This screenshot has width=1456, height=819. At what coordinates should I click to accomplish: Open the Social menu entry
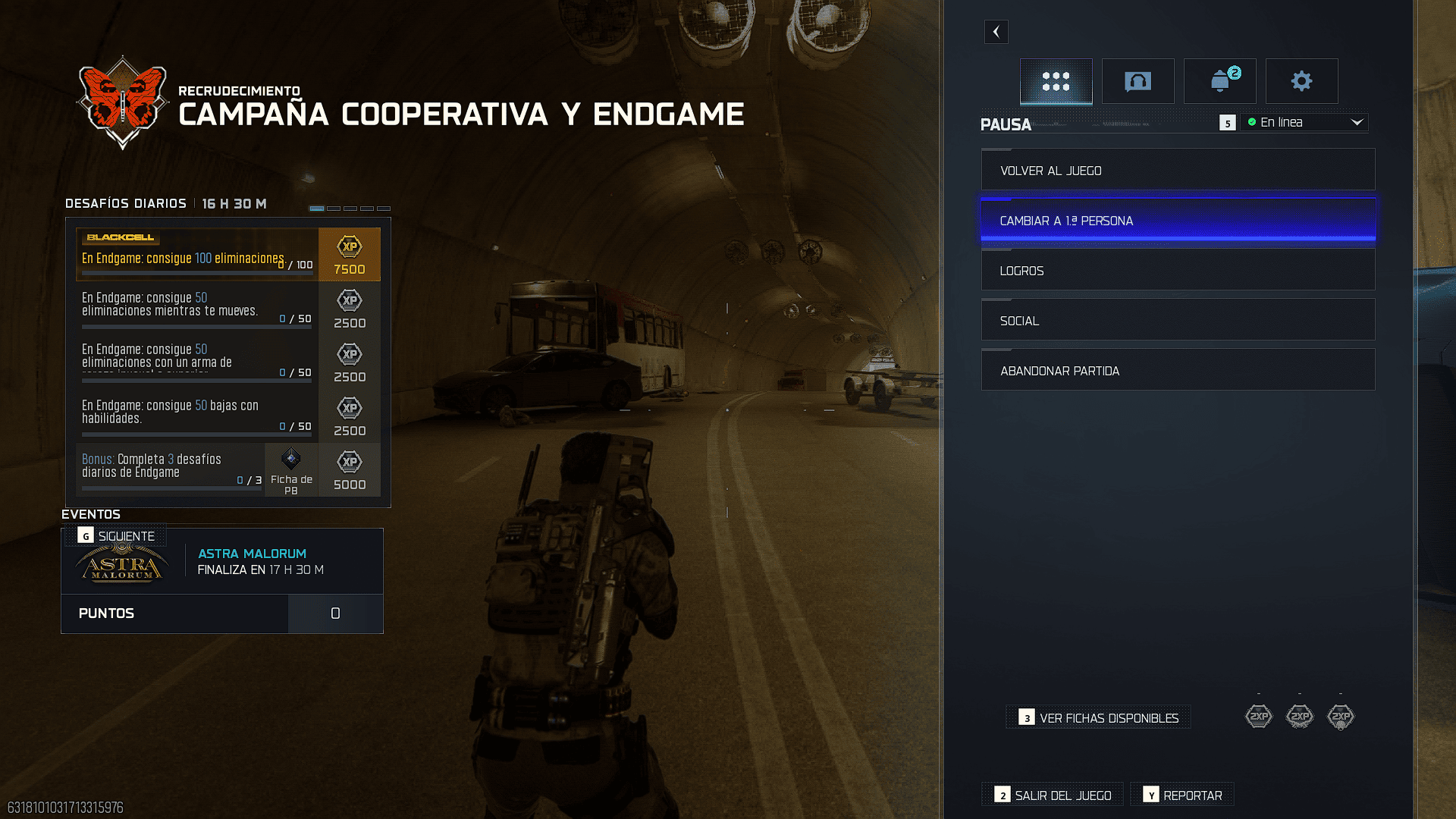coord(1178,320)
